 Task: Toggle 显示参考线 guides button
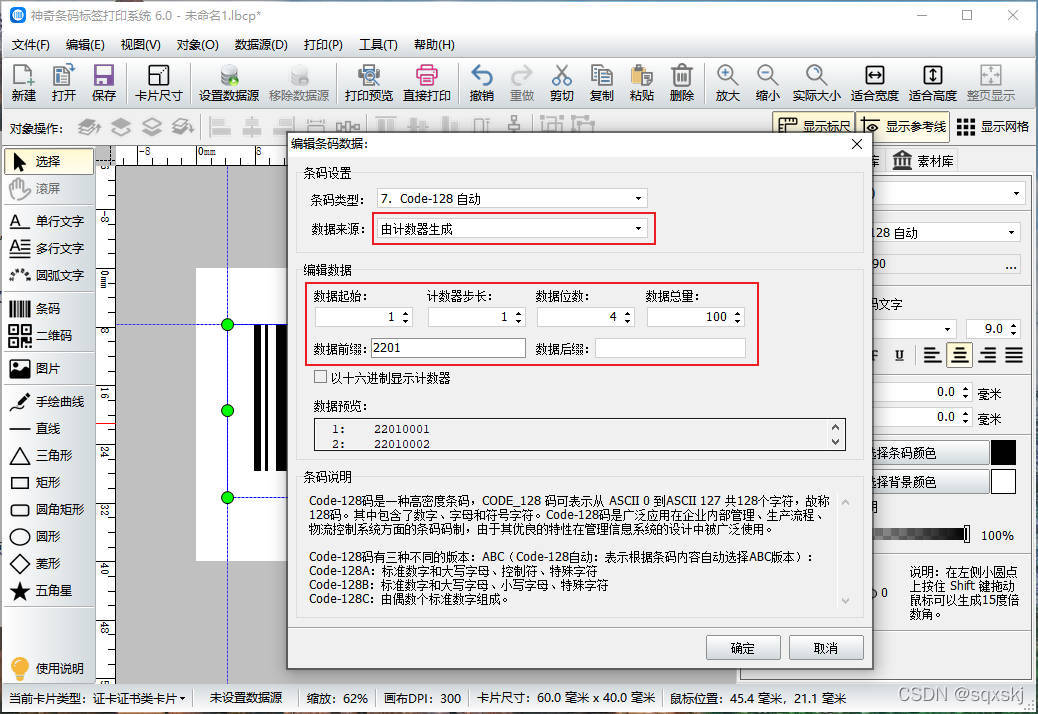pyautogui.click(x=903, y=126)
